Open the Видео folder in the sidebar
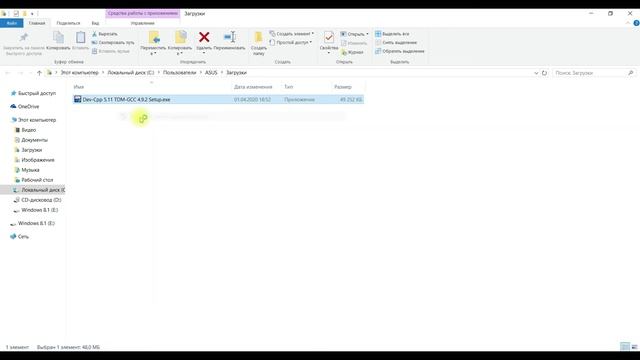Viewport: 640px width, 360px height. 25,130
